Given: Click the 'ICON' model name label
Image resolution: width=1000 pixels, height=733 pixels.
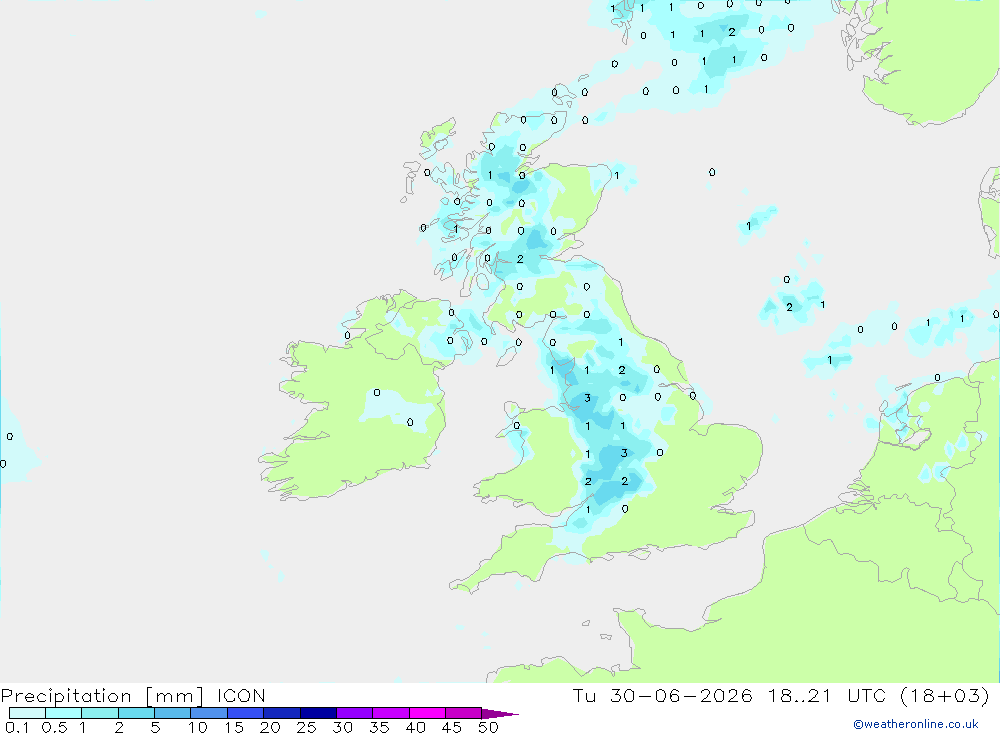Looking at the screenshot, I should coord(241,696).
